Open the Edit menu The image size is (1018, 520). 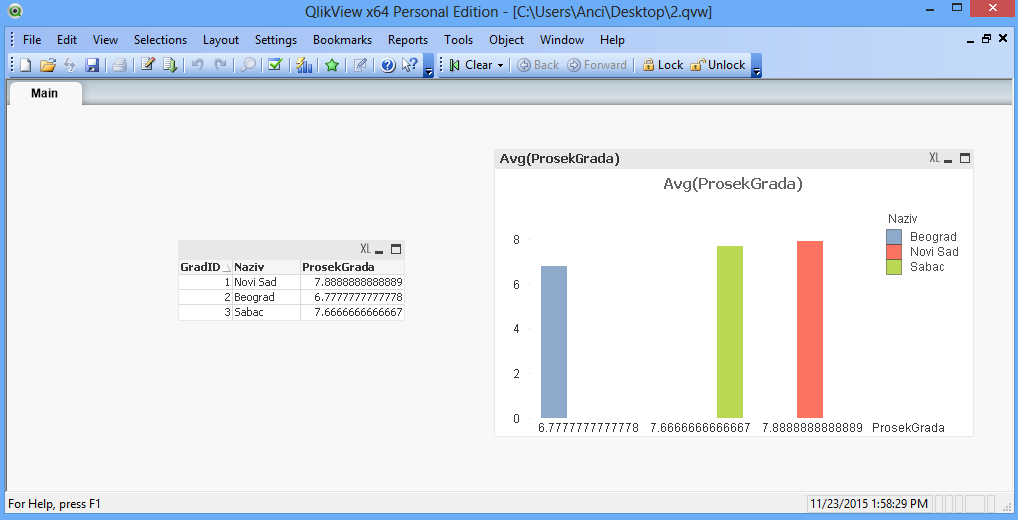coord(67,40)
